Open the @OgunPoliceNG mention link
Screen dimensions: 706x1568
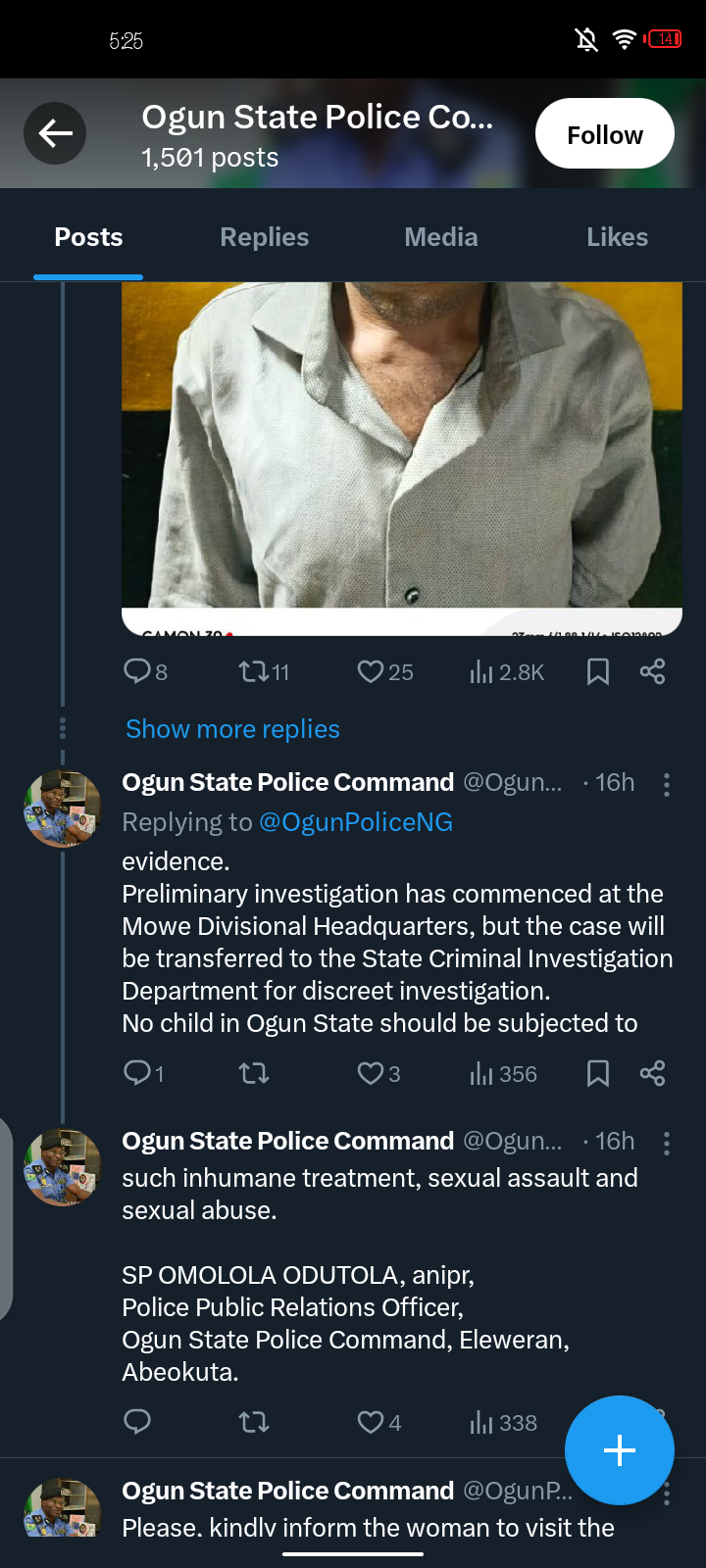click(x=355, y=822)
